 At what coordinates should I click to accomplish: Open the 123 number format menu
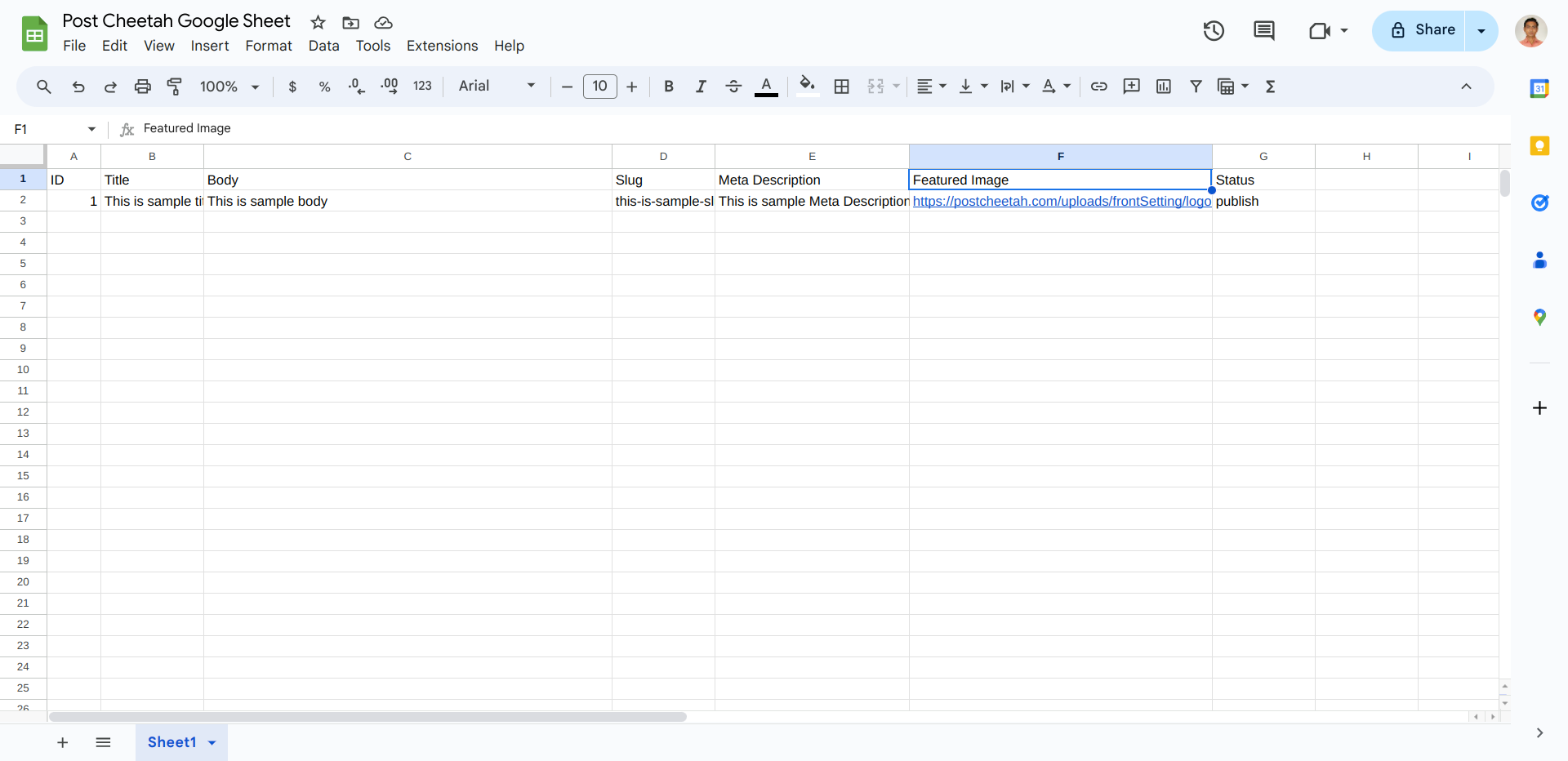tap(422, 86)
